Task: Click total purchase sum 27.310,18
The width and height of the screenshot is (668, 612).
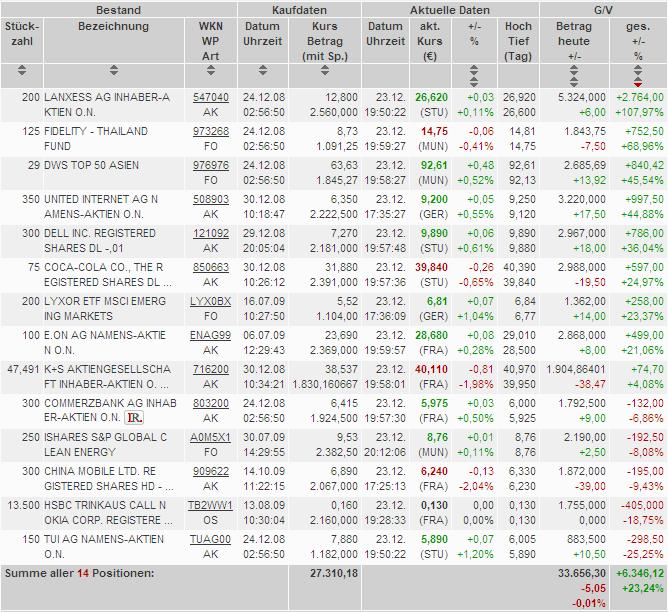Action: coord(334,574)
